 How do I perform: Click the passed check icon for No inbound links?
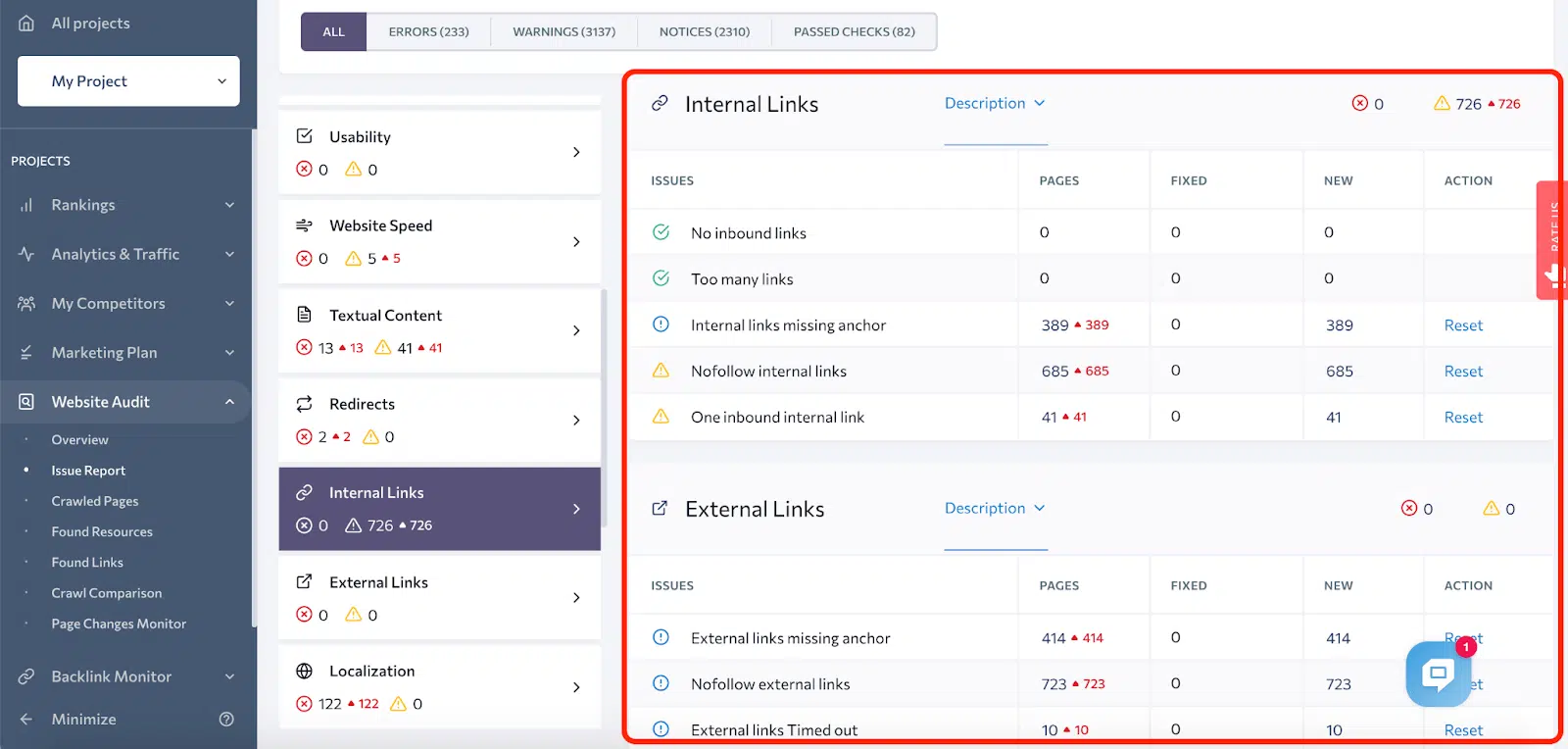(x=661, y=232)
